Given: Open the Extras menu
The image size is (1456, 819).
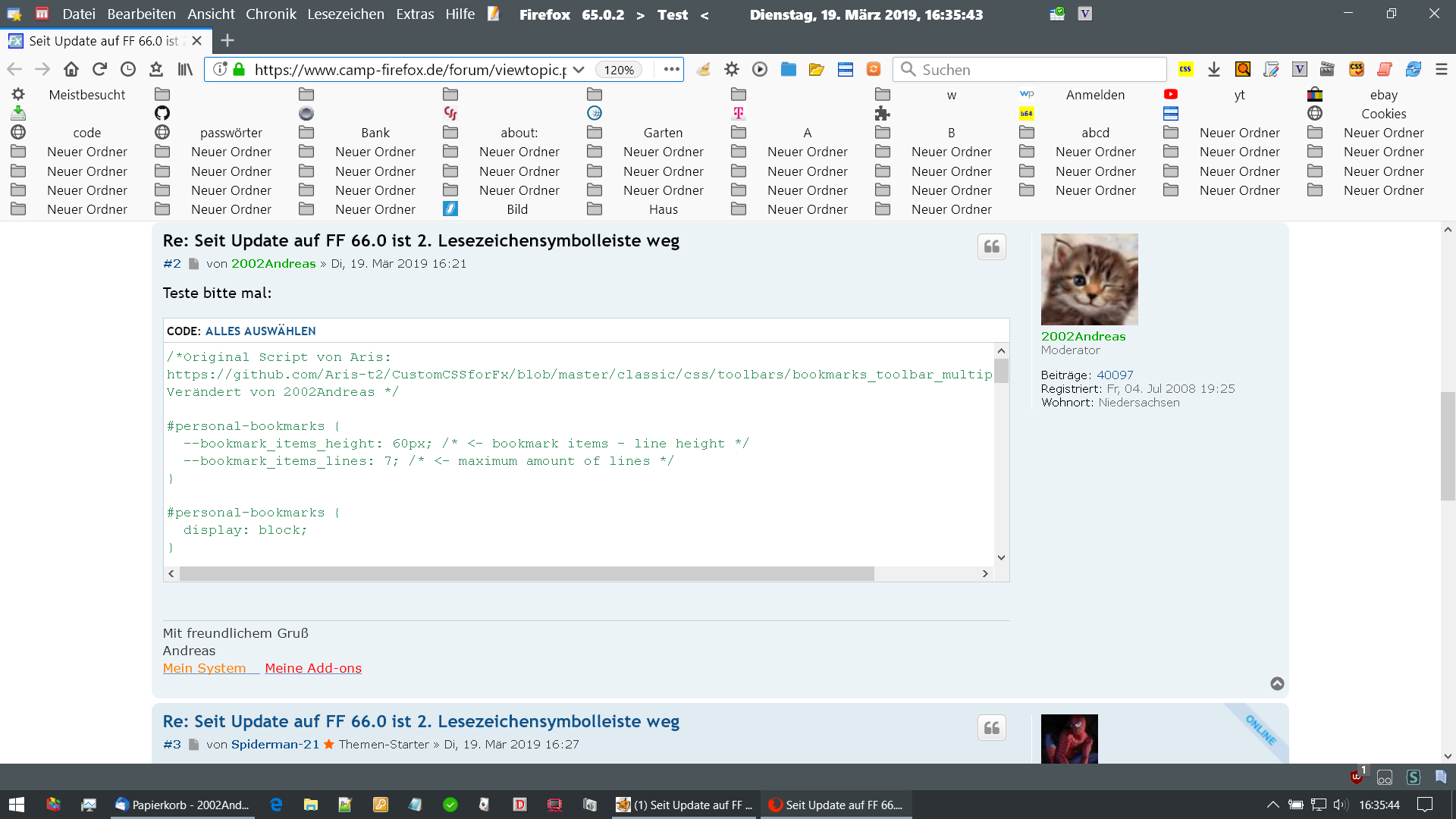Looking at the screenshot, I should pos(415,14).
